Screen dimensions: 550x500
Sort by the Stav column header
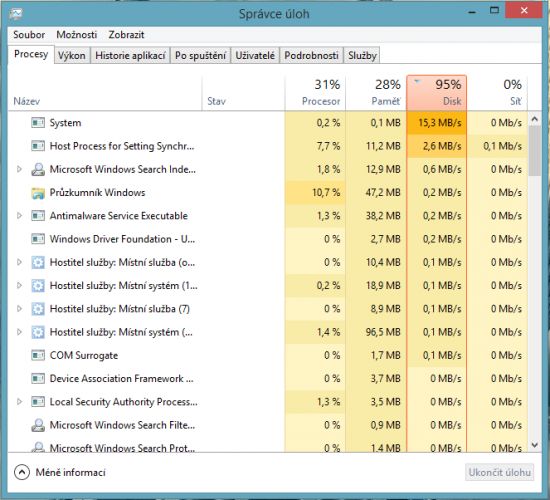coord(243,93)
